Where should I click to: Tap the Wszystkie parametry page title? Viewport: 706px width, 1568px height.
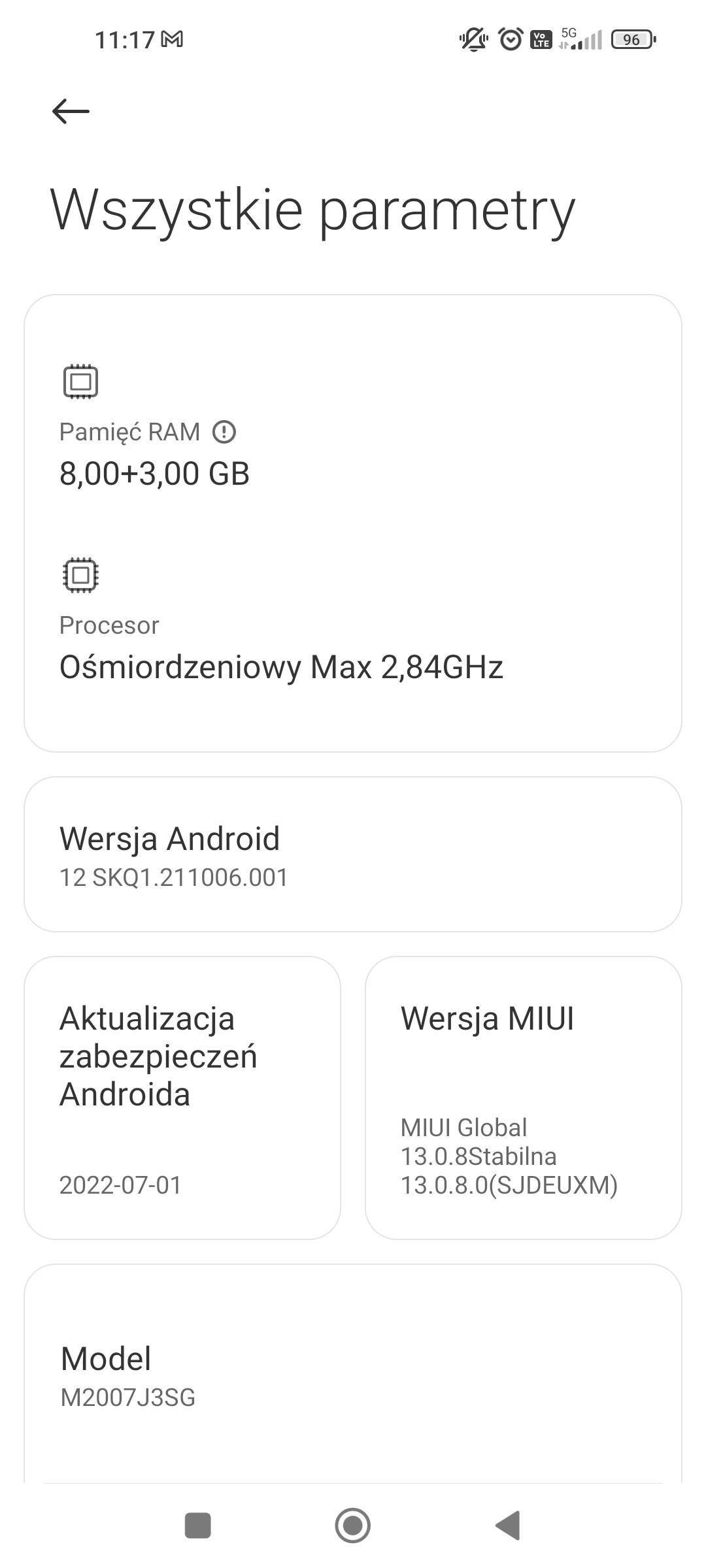[x=312, y=209]
